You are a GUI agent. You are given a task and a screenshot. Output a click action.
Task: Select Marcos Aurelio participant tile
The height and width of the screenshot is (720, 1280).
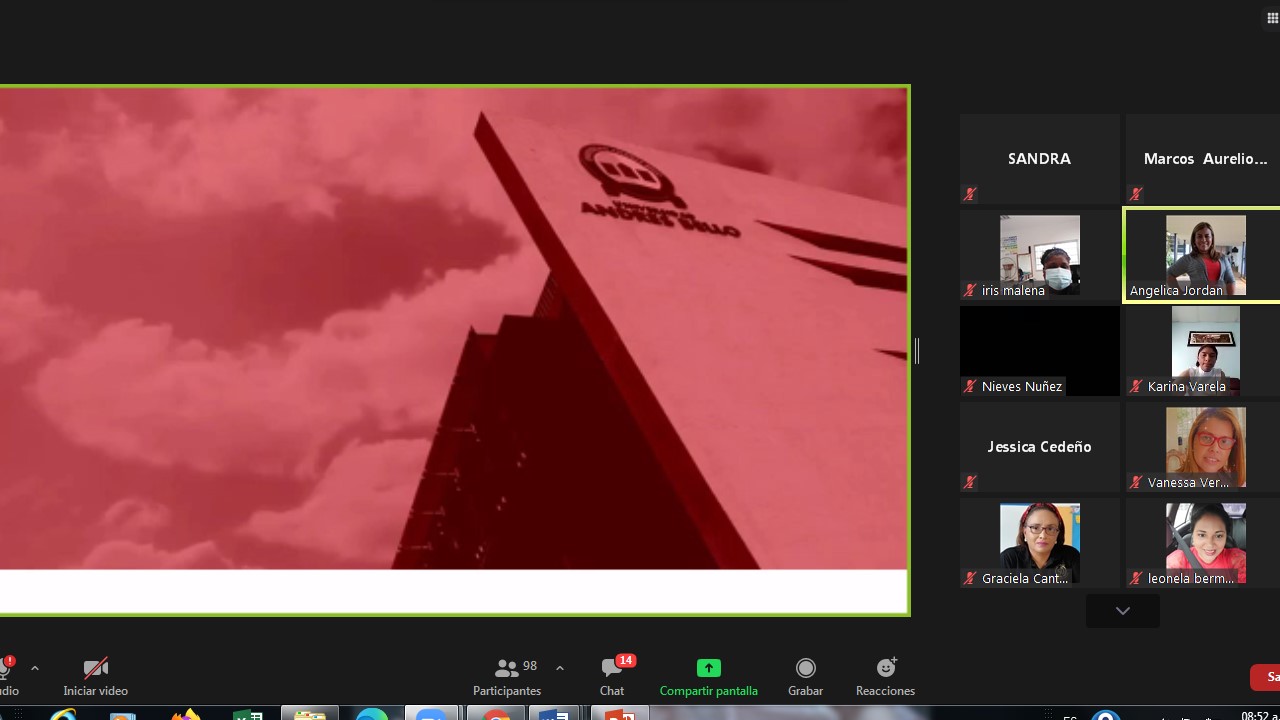click(x=1203, y=159)
